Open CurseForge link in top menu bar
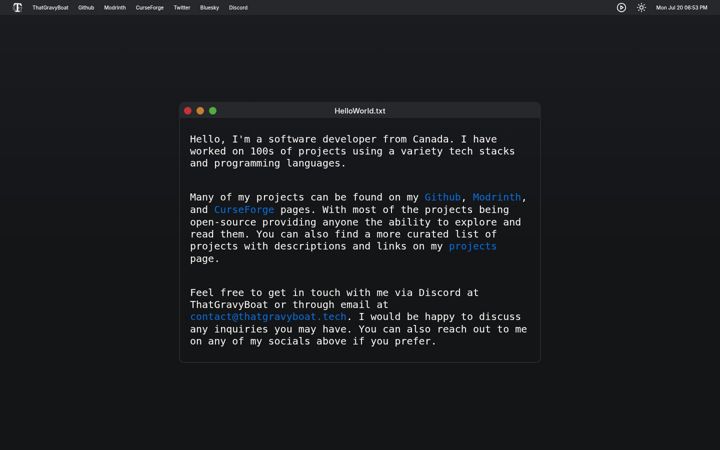720x450 pixels. point(150,8)
